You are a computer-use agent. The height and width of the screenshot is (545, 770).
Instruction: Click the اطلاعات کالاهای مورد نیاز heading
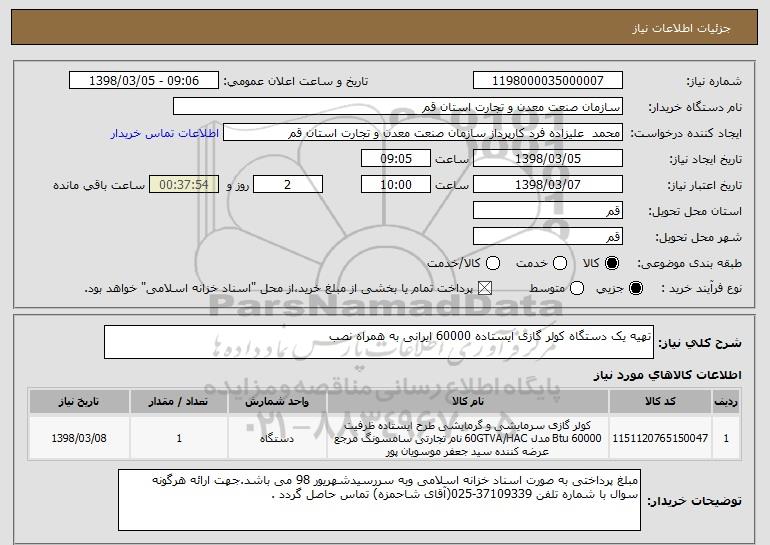[x=667, y=375]
